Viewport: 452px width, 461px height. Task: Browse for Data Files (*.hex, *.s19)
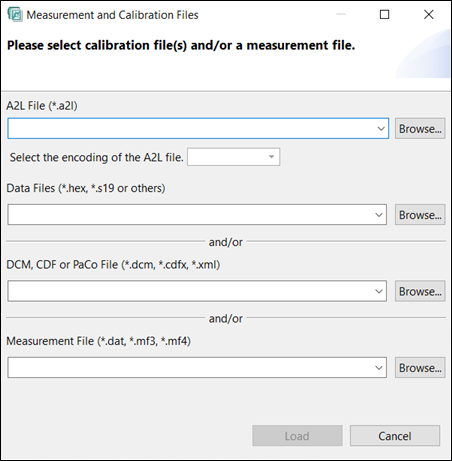[x=420, y=215]
